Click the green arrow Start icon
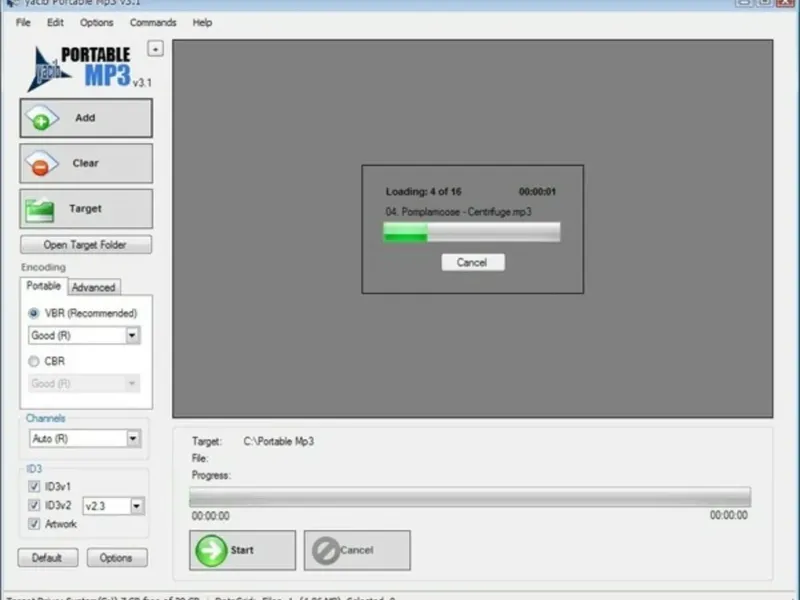This screenshot has height=600, width=800. pos(211,551)
